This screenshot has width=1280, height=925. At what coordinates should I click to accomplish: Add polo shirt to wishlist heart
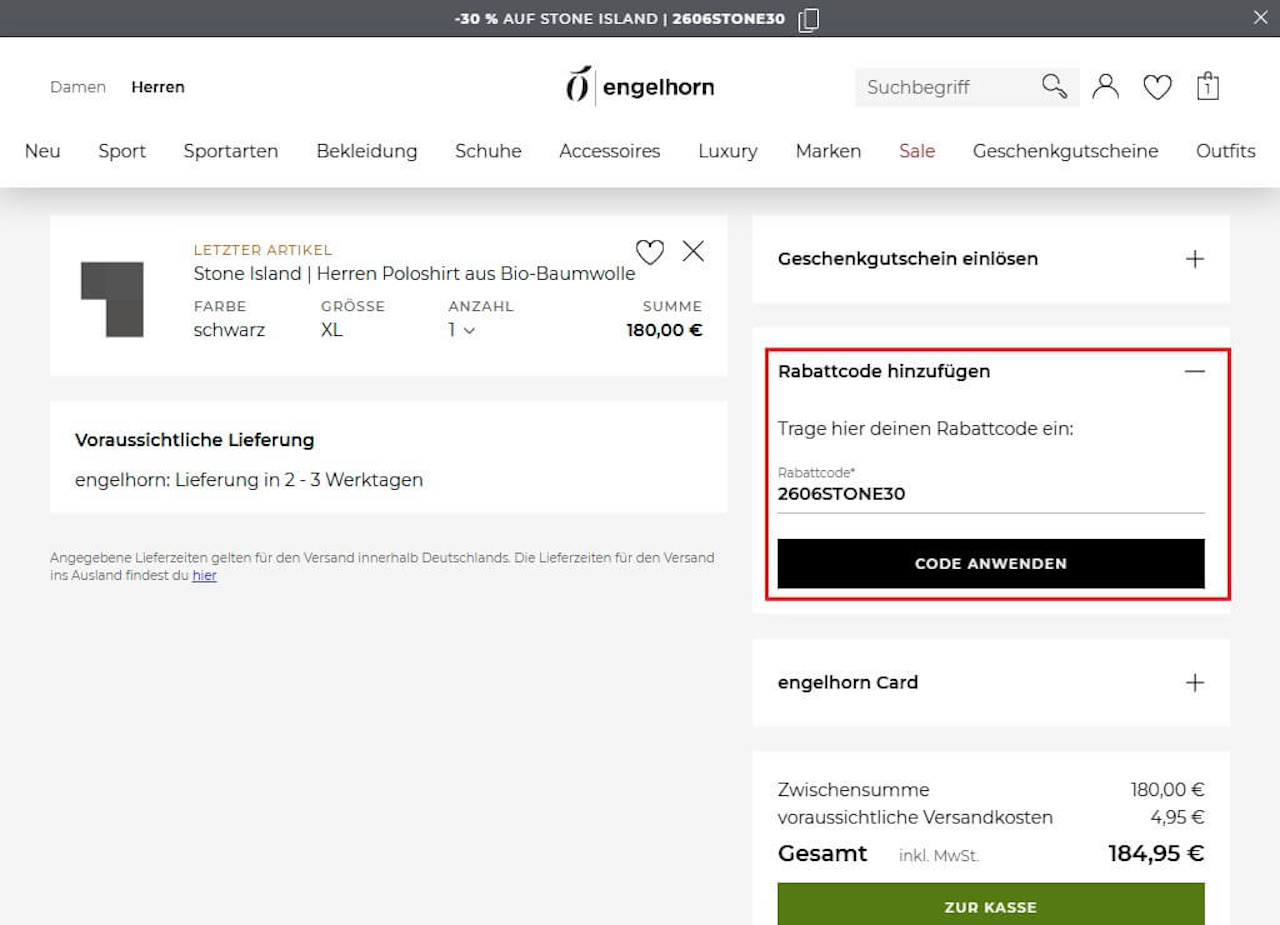(x=650, y=252)
